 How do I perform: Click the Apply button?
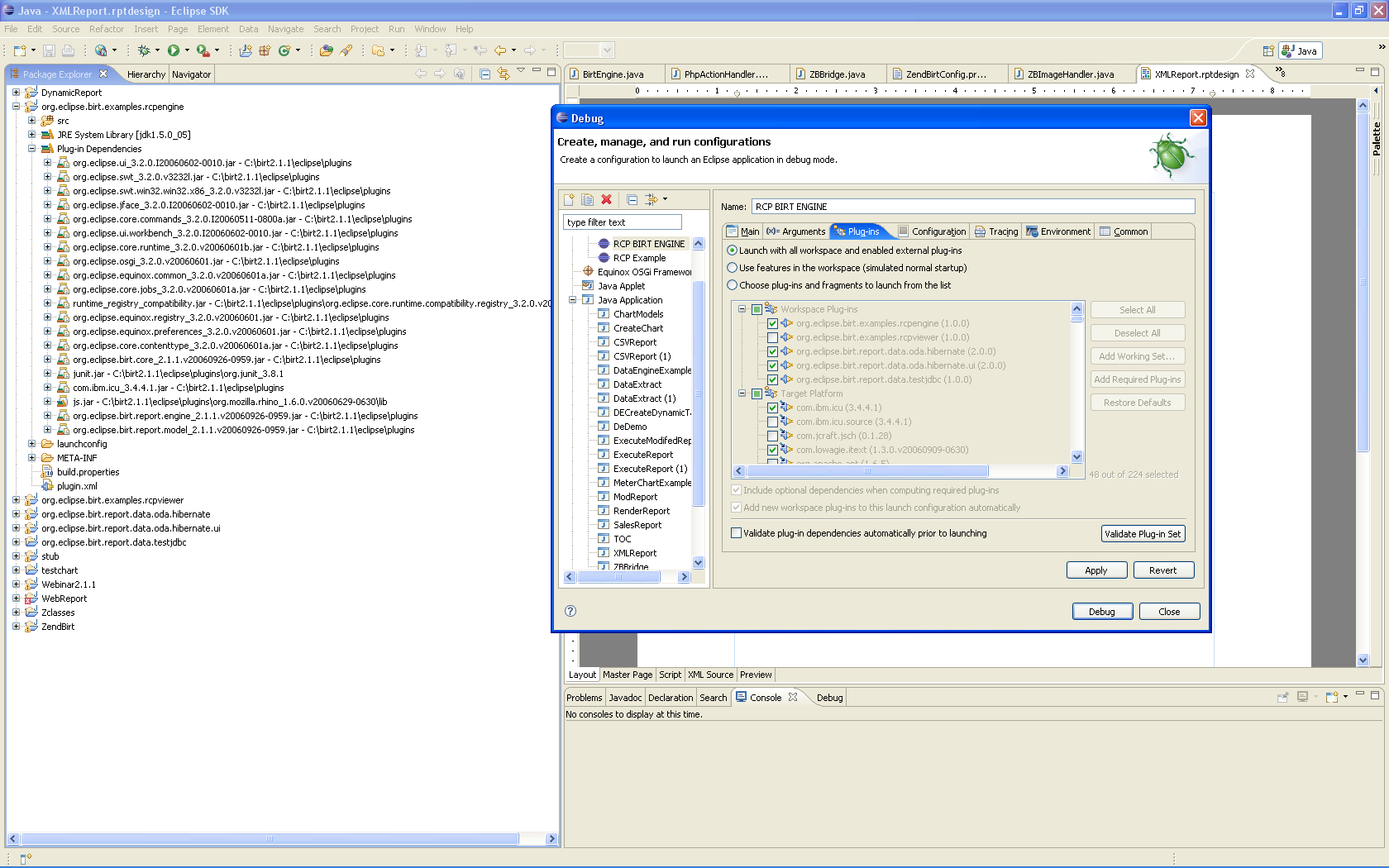(x=1095, y=570)
